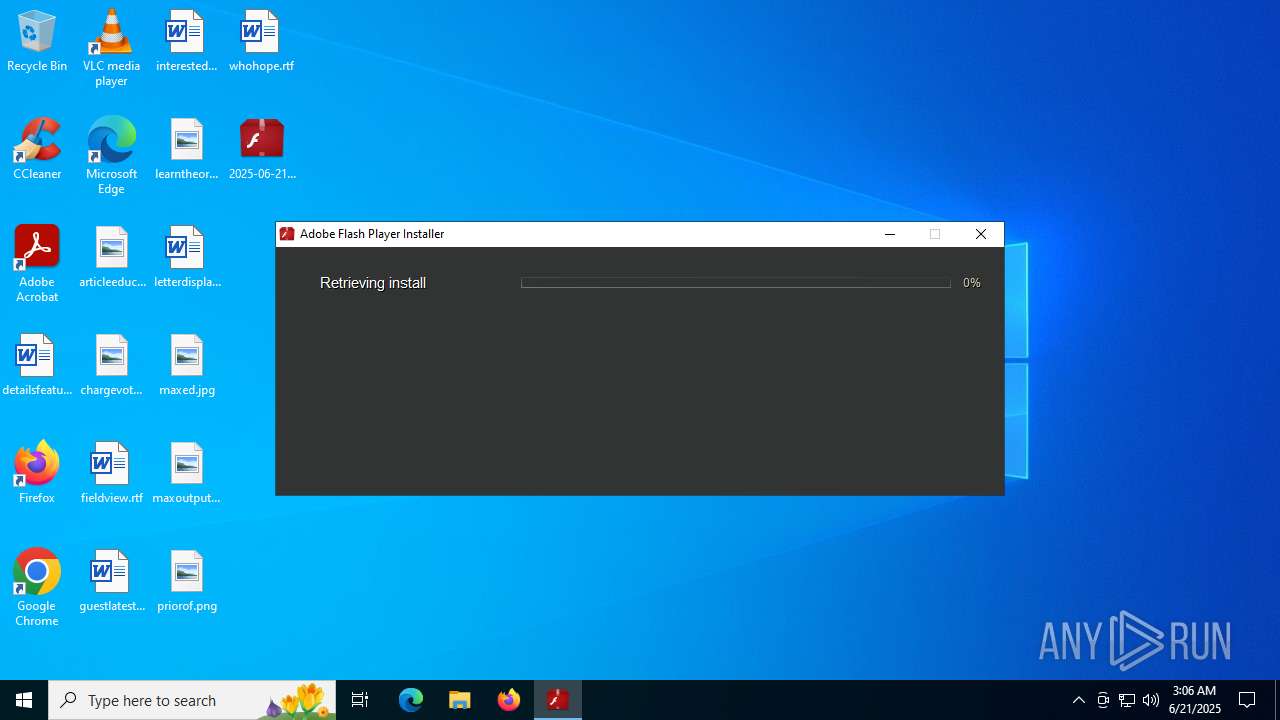Image resolution: width=1280 pixels, height=720 pixels.
Task: Select the 2025-06-21... Flash installer file
Action: (x=262, y=150)
